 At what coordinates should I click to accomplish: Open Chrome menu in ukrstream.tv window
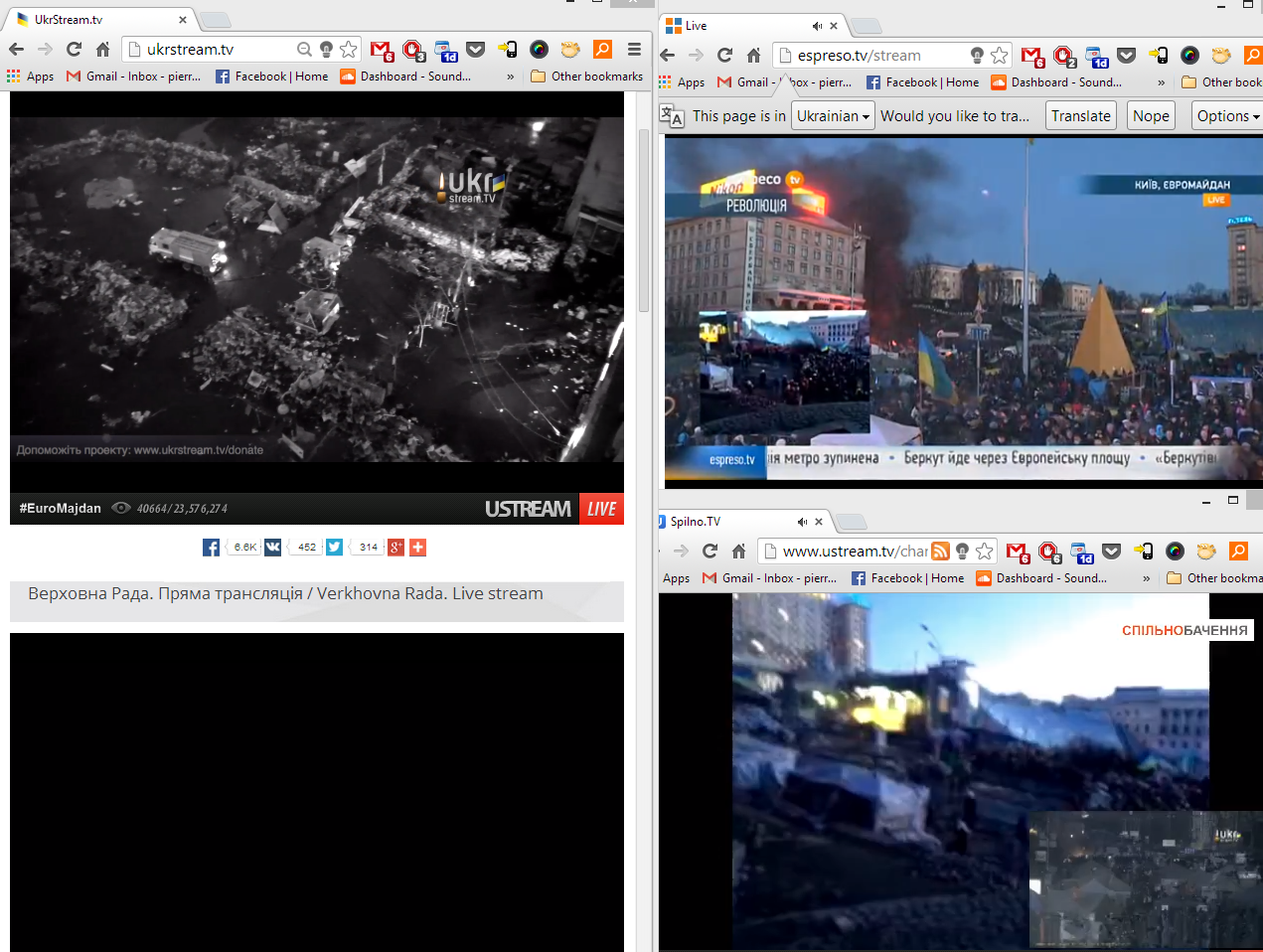[634, 49]
